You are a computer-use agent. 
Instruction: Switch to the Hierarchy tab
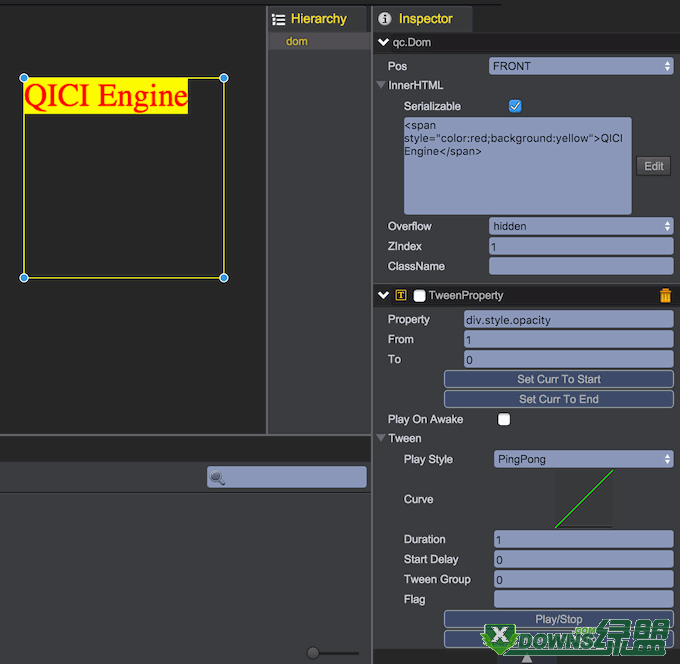pyautogui.click(x=318, y=19)
